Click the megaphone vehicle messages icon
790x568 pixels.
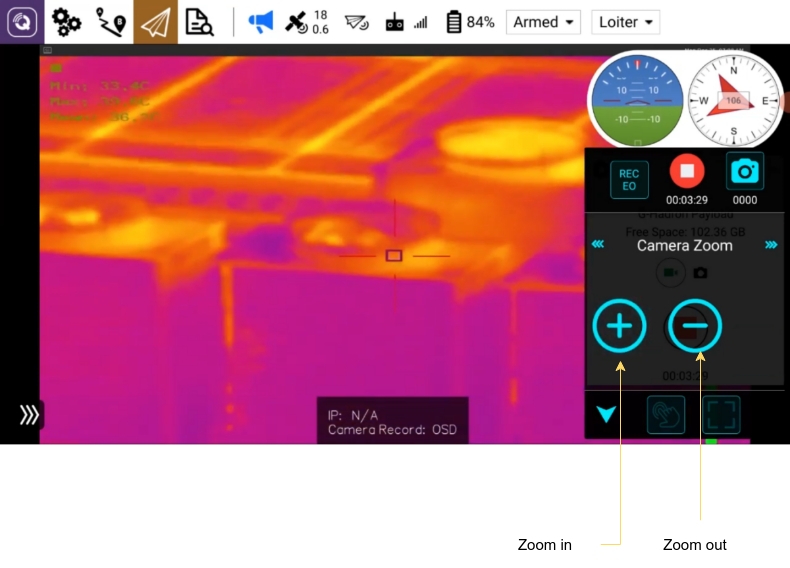[x=260, y=22]
